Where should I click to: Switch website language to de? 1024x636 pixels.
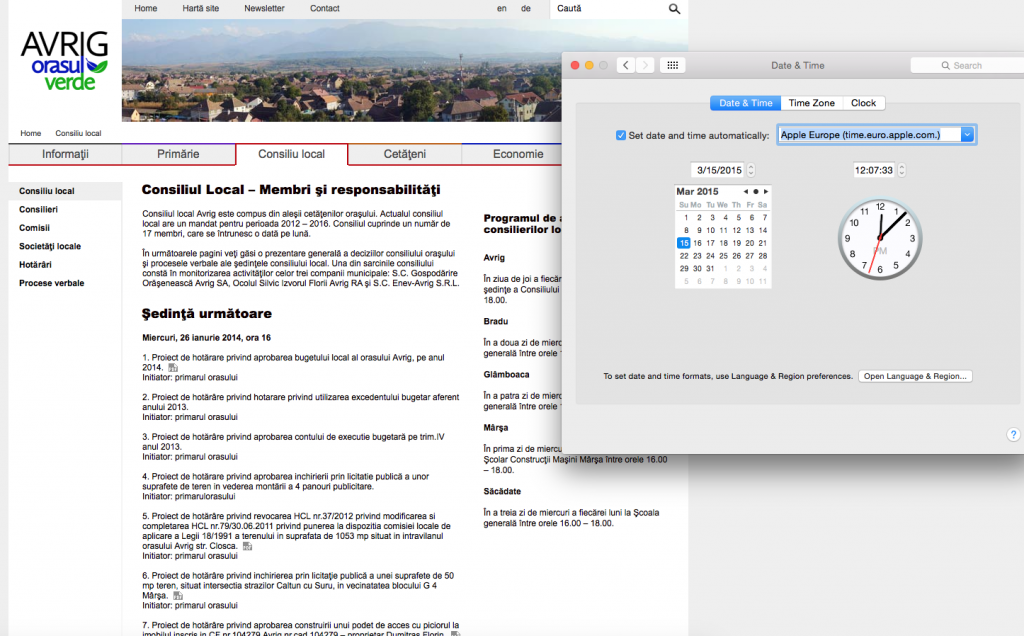(x=526, y=8)
